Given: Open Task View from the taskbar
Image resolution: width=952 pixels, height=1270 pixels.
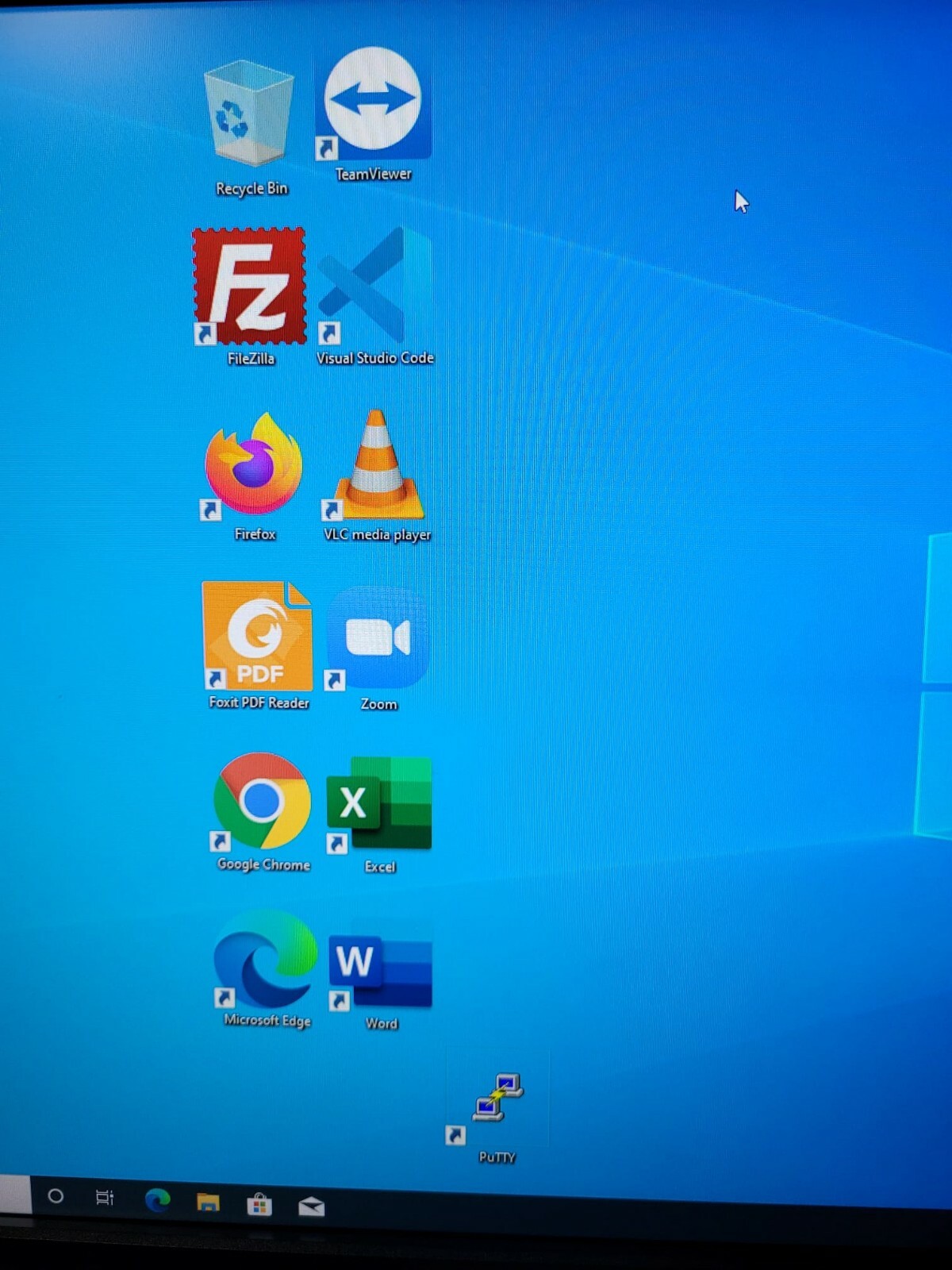Looking at the screenshot, I should (105, 1197).
